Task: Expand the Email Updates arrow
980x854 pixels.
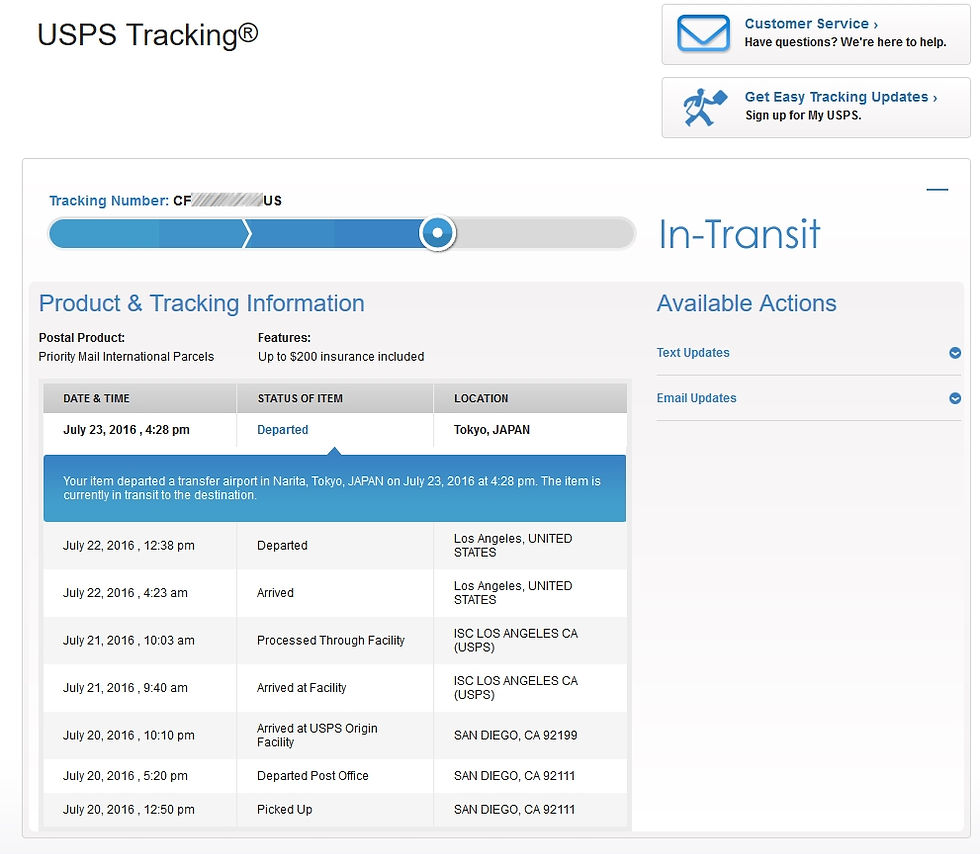Action: pos(954,398)
